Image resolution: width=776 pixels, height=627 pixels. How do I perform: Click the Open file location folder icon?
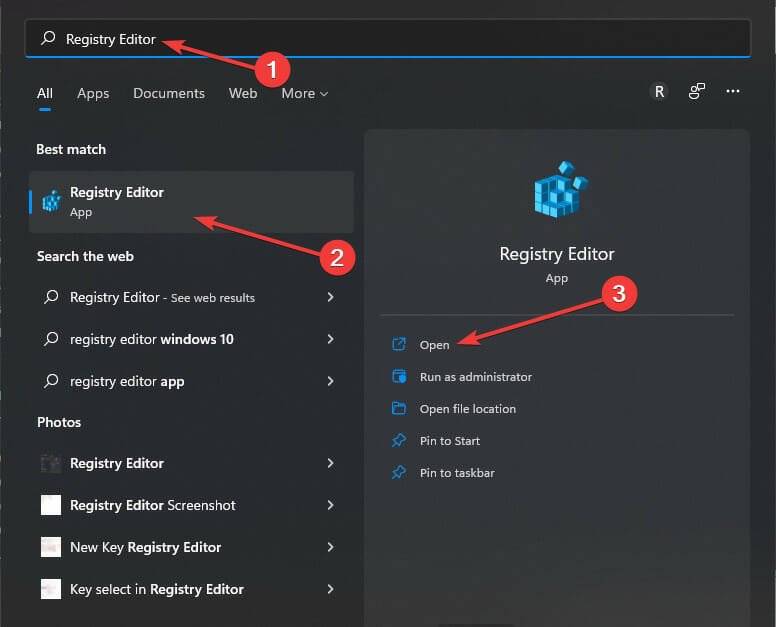pos(399,408)
